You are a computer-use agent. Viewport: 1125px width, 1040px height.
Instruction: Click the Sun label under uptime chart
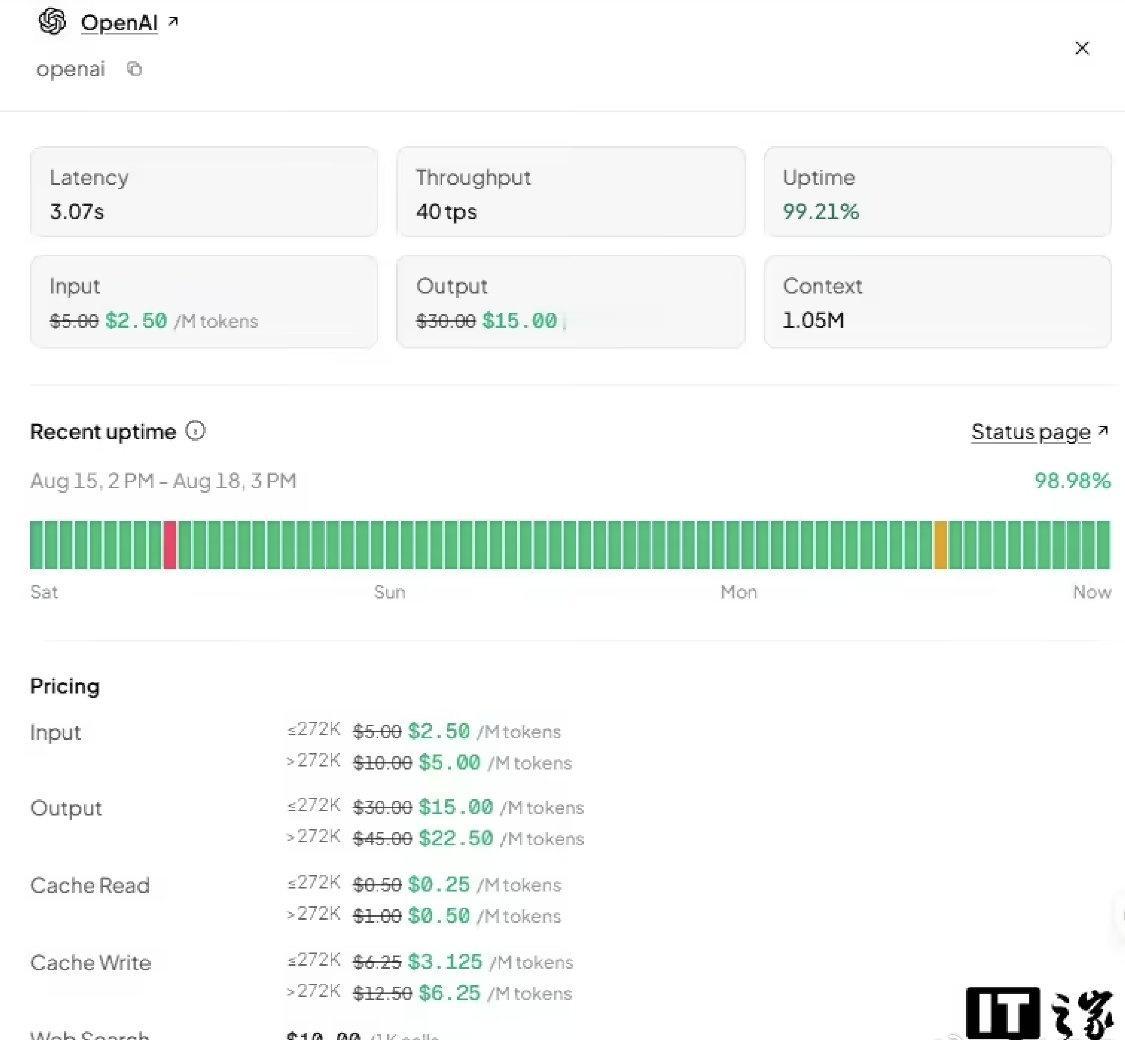tap(390, 592)
